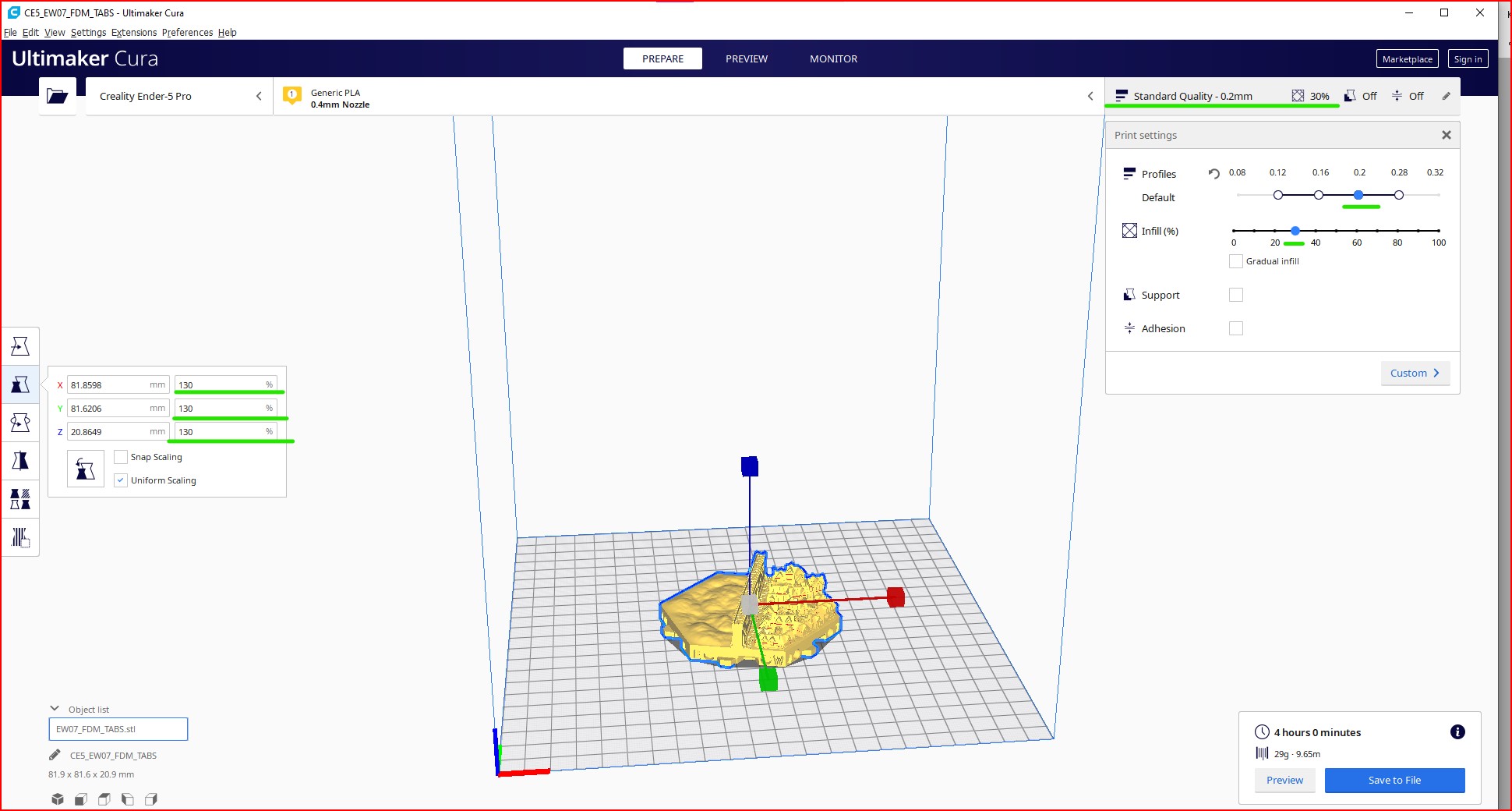Click the Z scale percent field

pyautogui.click(x=226, y=432)
